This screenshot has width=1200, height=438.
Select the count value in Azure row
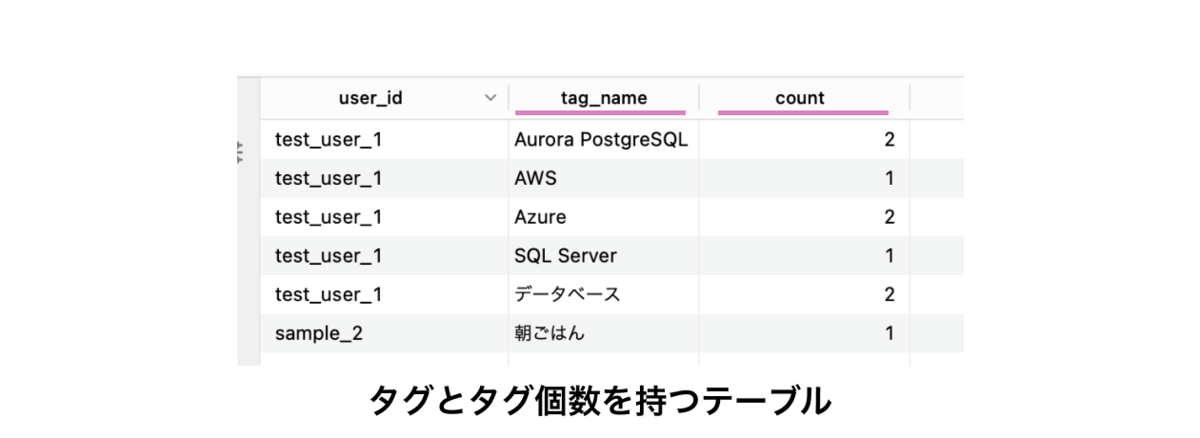coord(804,217)
